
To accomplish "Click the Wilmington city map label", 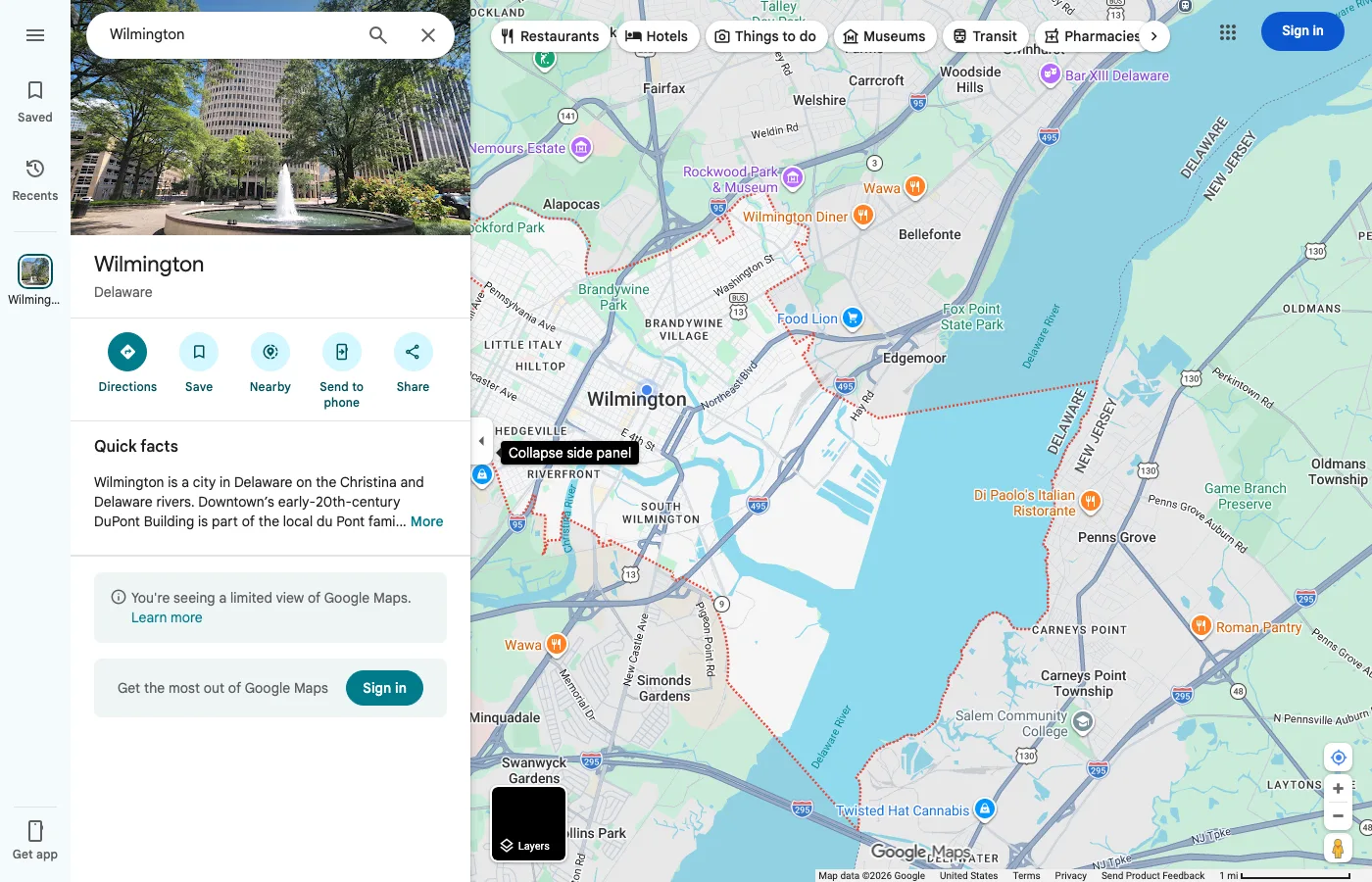I will 637,399.
